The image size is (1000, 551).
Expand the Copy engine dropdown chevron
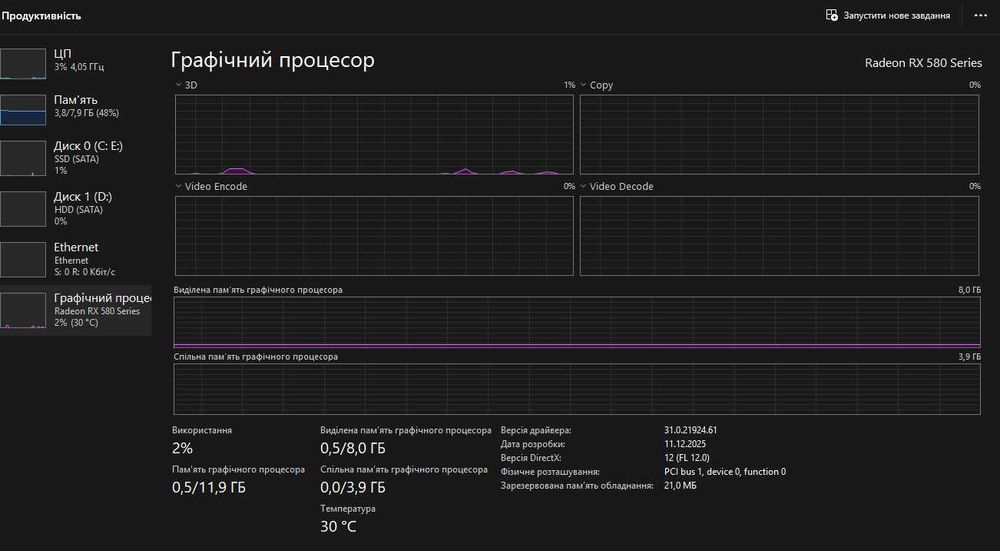click(x=583, y=85)
